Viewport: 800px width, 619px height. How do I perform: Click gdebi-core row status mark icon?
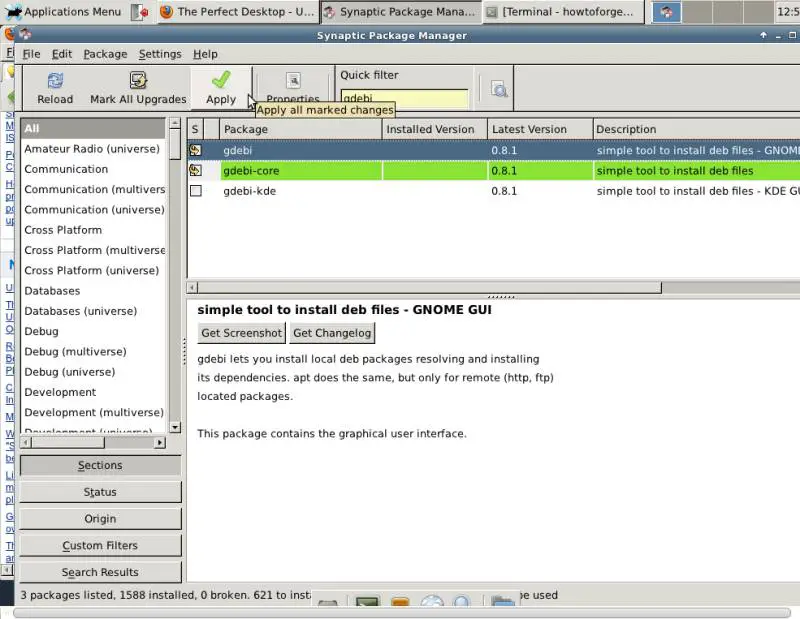click(195, 170)
